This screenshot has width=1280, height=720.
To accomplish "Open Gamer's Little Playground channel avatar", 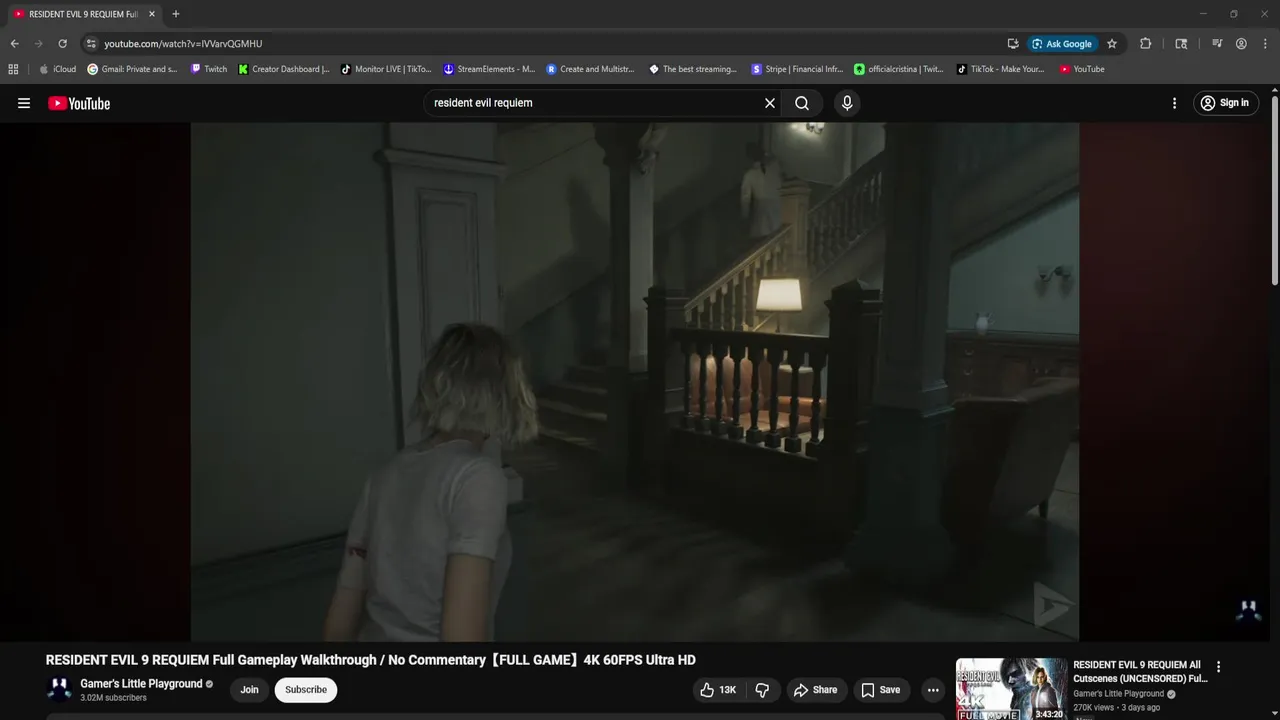I will coord(59,689).
